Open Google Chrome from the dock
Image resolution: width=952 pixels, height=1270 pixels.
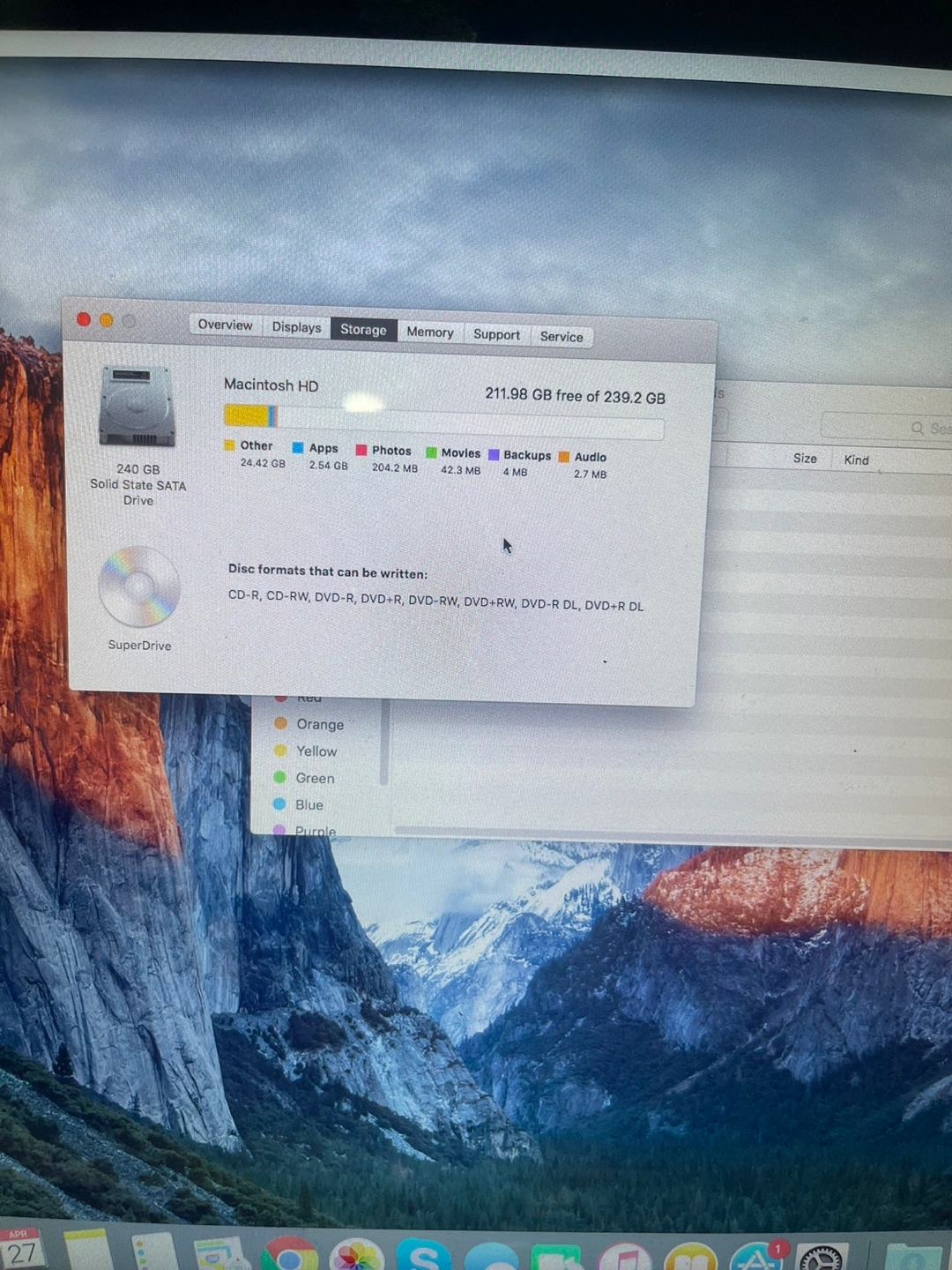click(x=289, y=1256)
